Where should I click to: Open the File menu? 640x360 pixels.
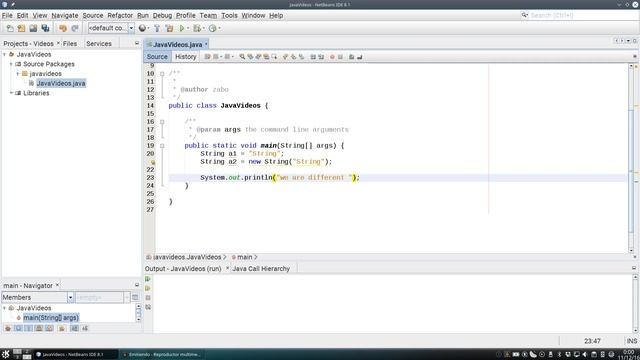pos(7,16)
